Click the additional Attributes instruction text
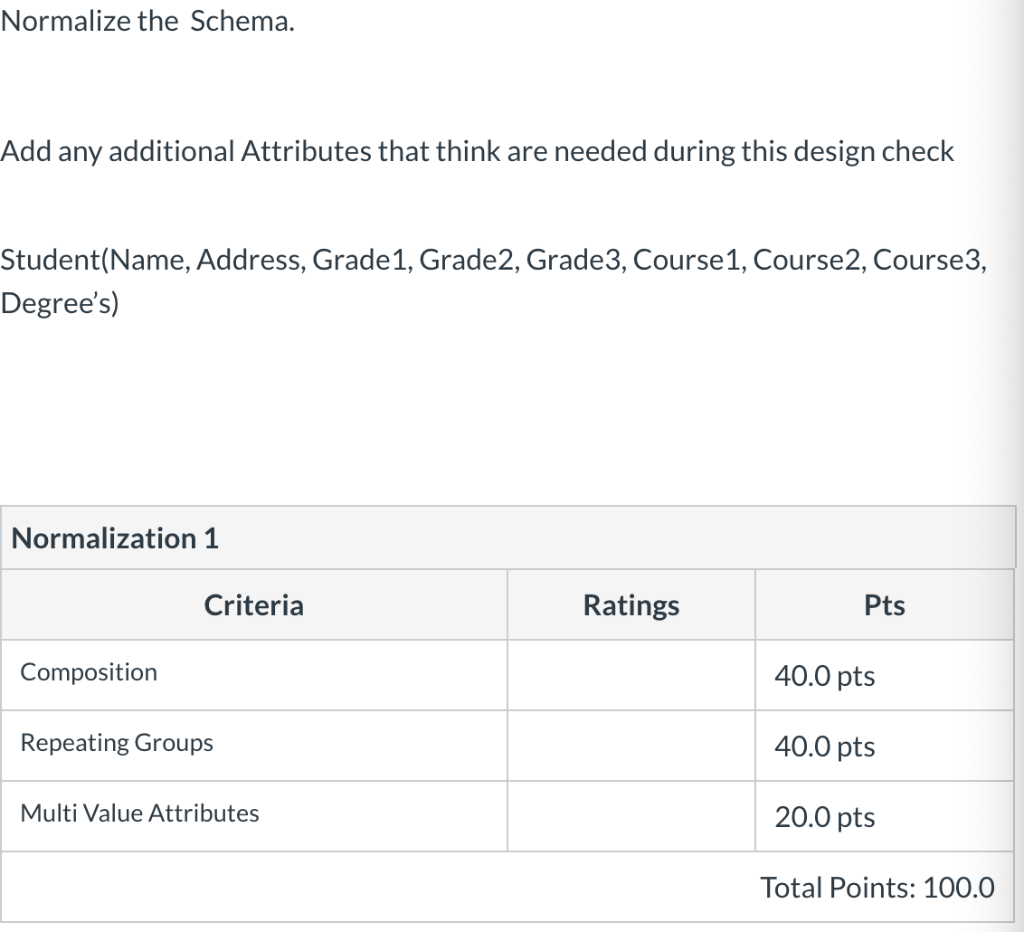This screenshot has width=1024, height=932. point(477,151)
